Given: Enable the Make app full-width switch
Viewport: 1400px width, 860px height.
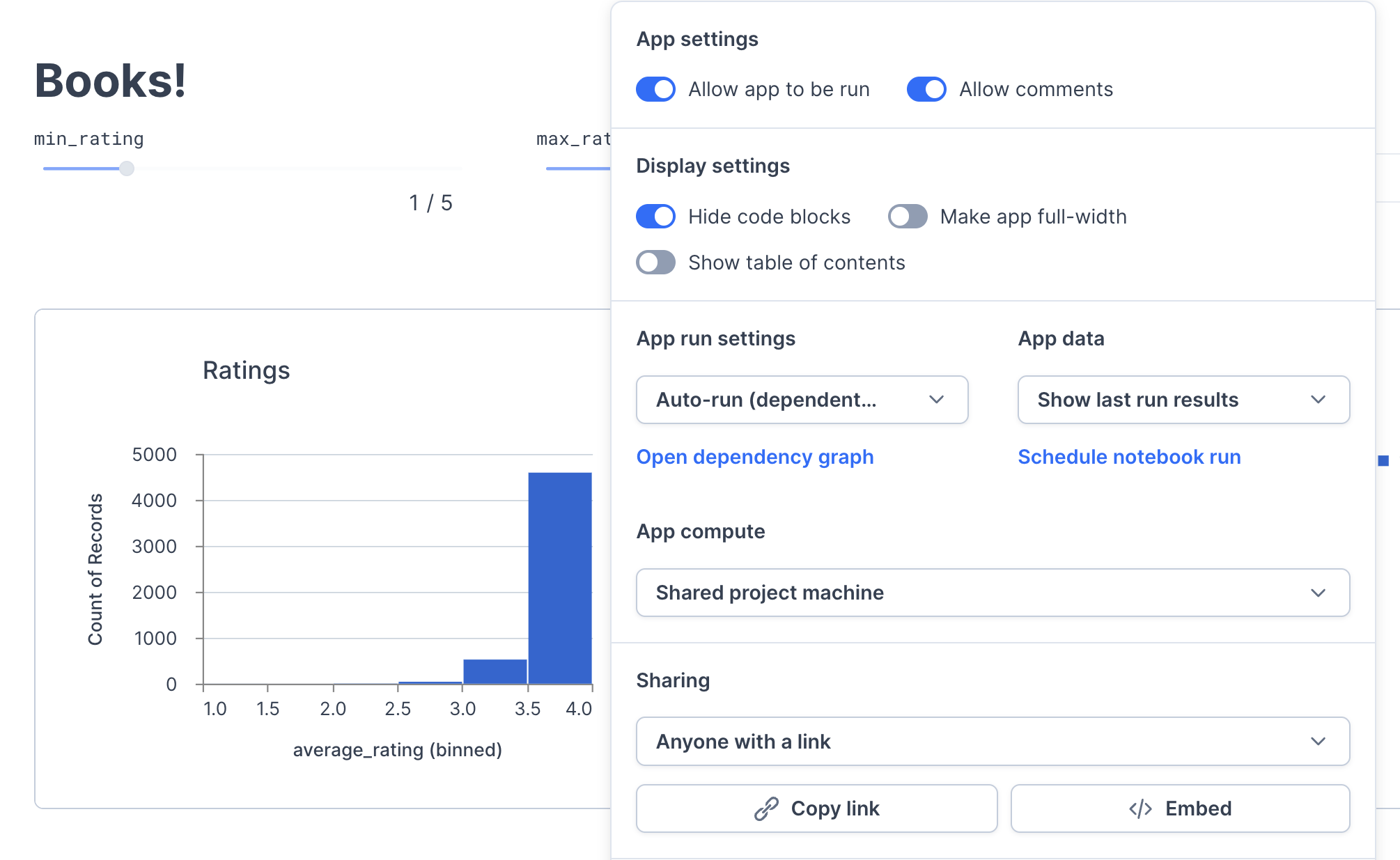Looking at the screenshot, I should coord(908,217).
